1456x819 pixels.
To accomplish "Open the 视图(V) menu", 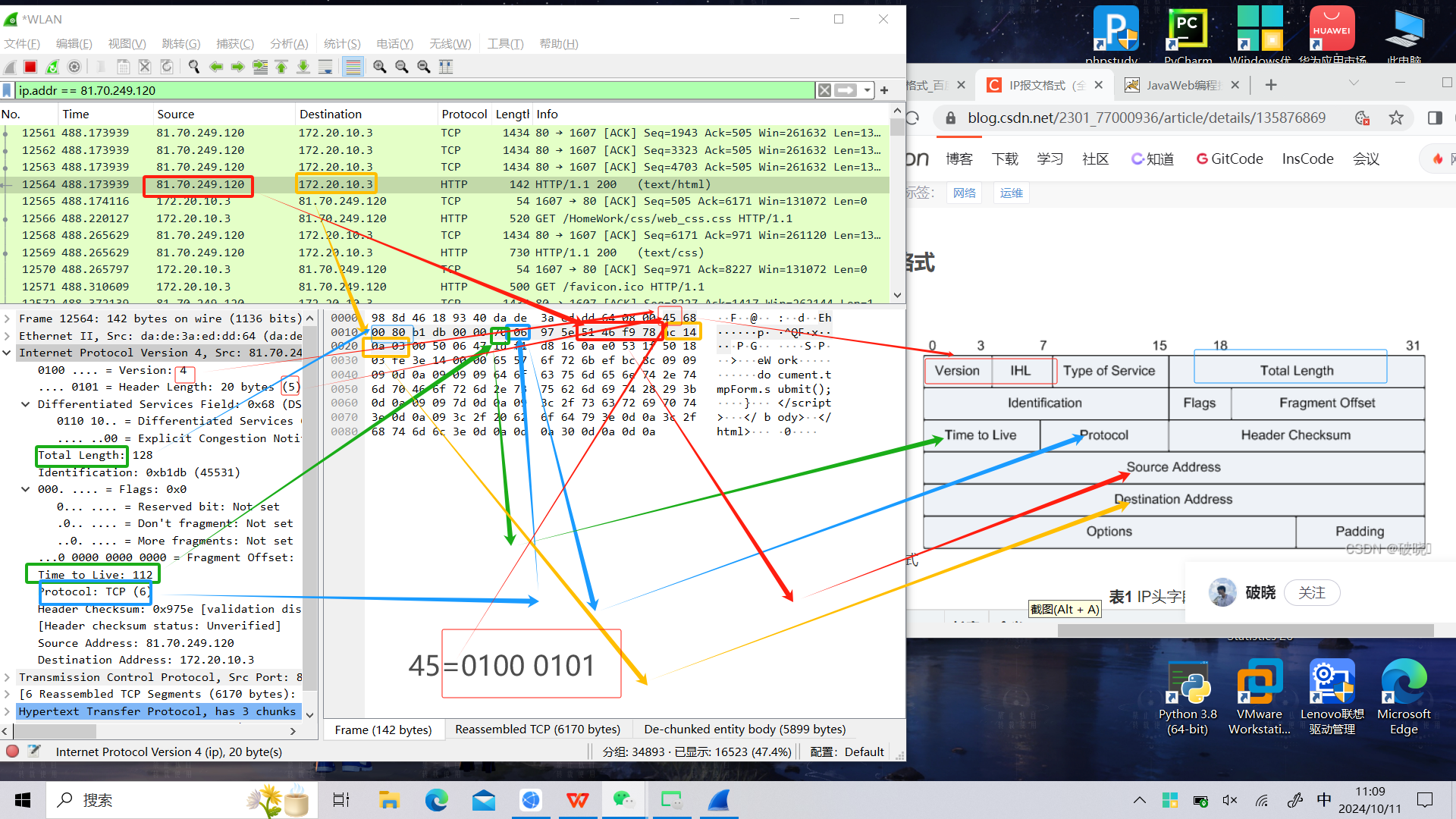I will point(127,44).
